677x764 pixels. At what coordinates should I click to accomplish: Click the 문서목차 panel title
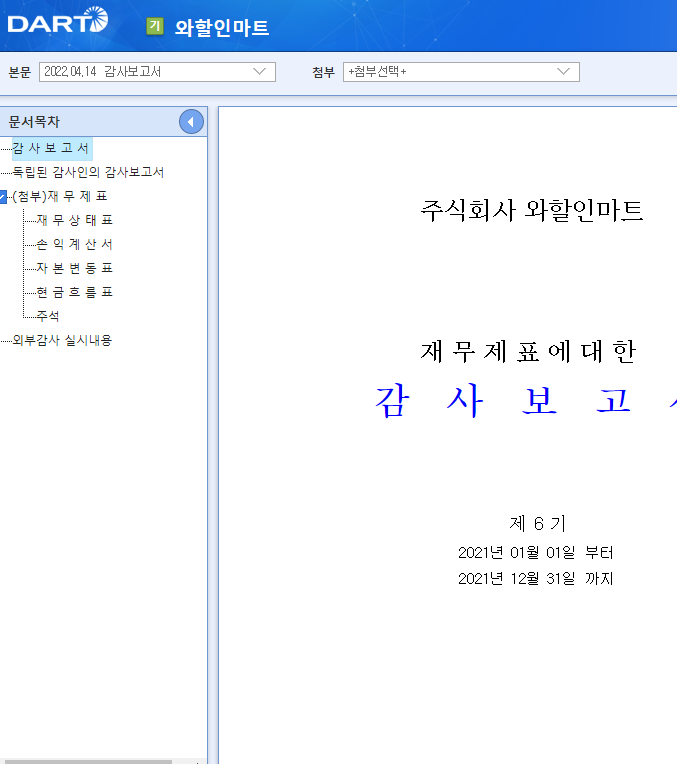34,122
